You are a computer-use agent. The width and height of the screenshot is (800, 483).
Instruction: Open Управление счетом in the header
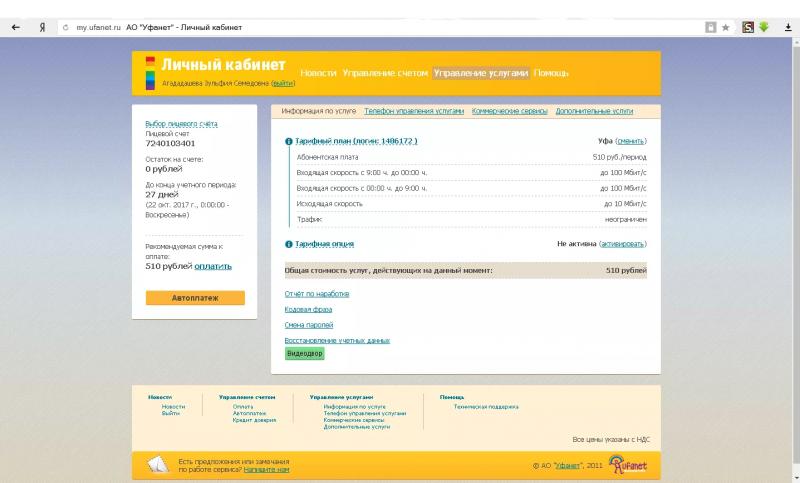[x=385, y=73]
